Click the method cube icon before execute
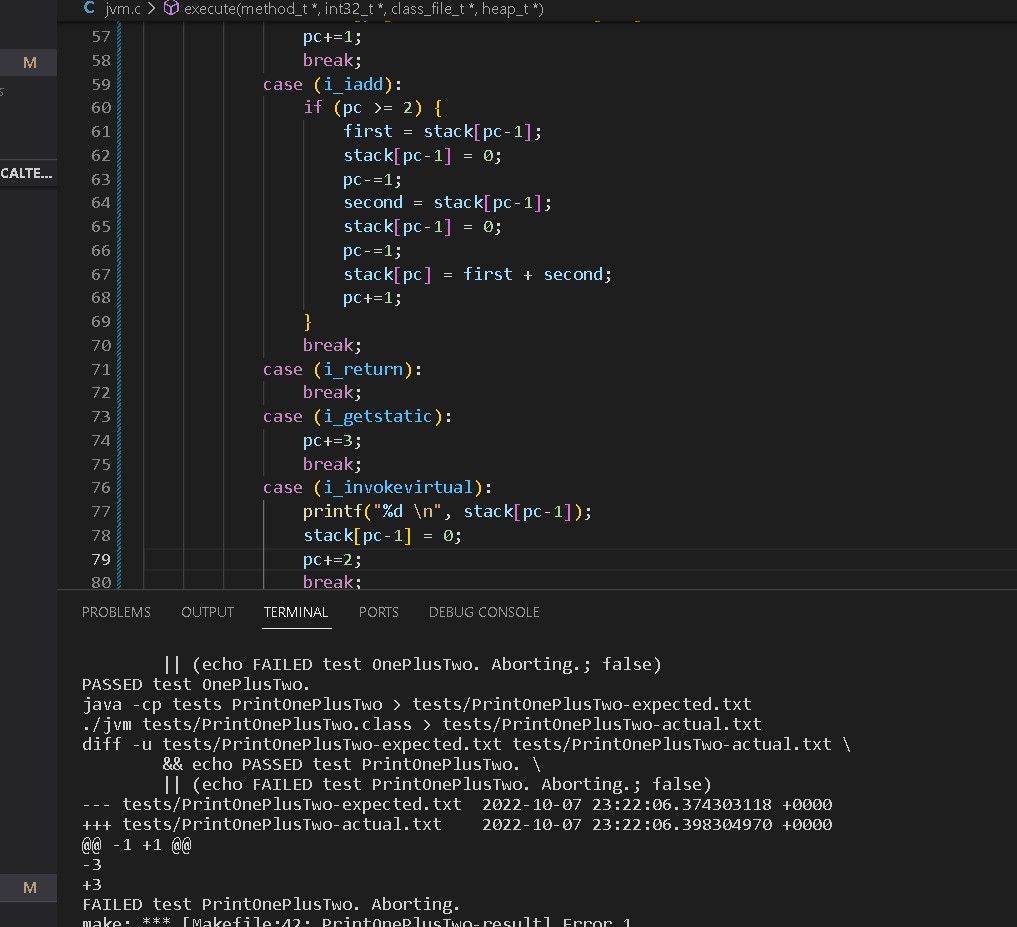This screenshot has width=1017, height=927. (x=171, y=9)
